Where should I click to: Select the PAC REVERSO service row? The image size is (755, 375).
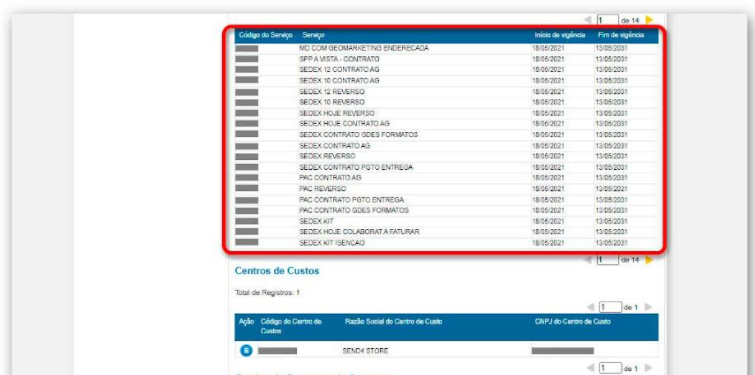pos(446,189)
